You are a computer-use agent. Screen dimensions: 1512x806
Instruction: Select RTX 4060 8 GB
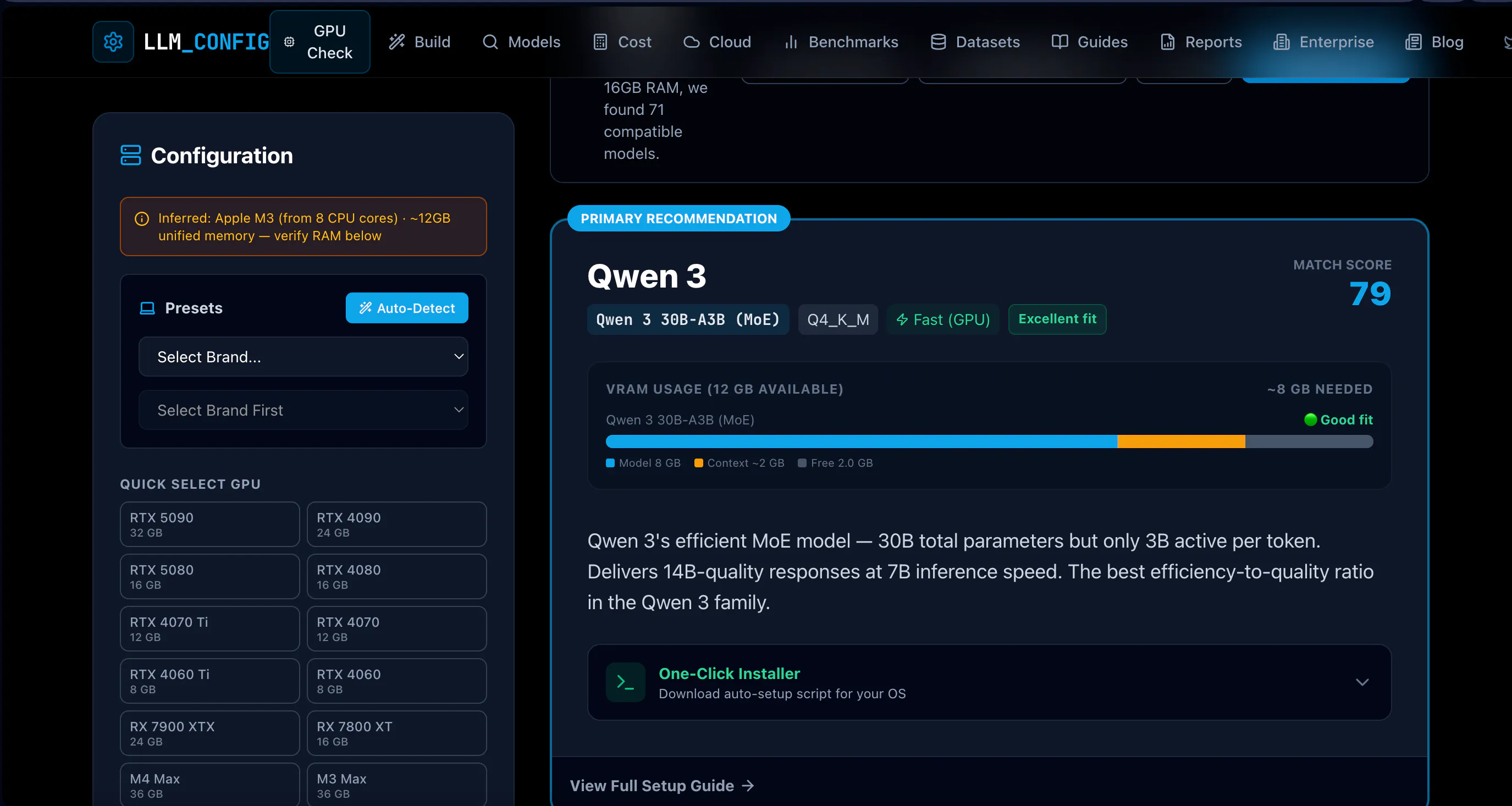397,681
